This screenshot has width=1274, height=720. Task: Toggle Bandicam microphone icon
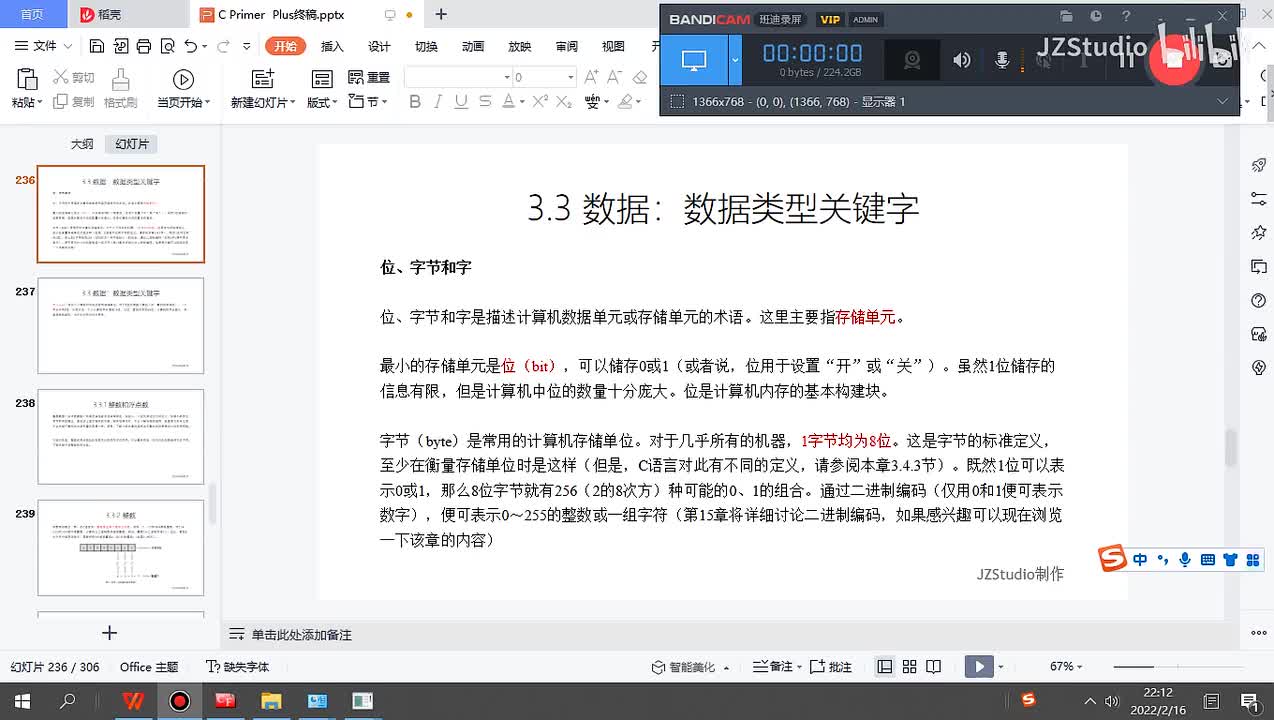[x=1002, y=60]
